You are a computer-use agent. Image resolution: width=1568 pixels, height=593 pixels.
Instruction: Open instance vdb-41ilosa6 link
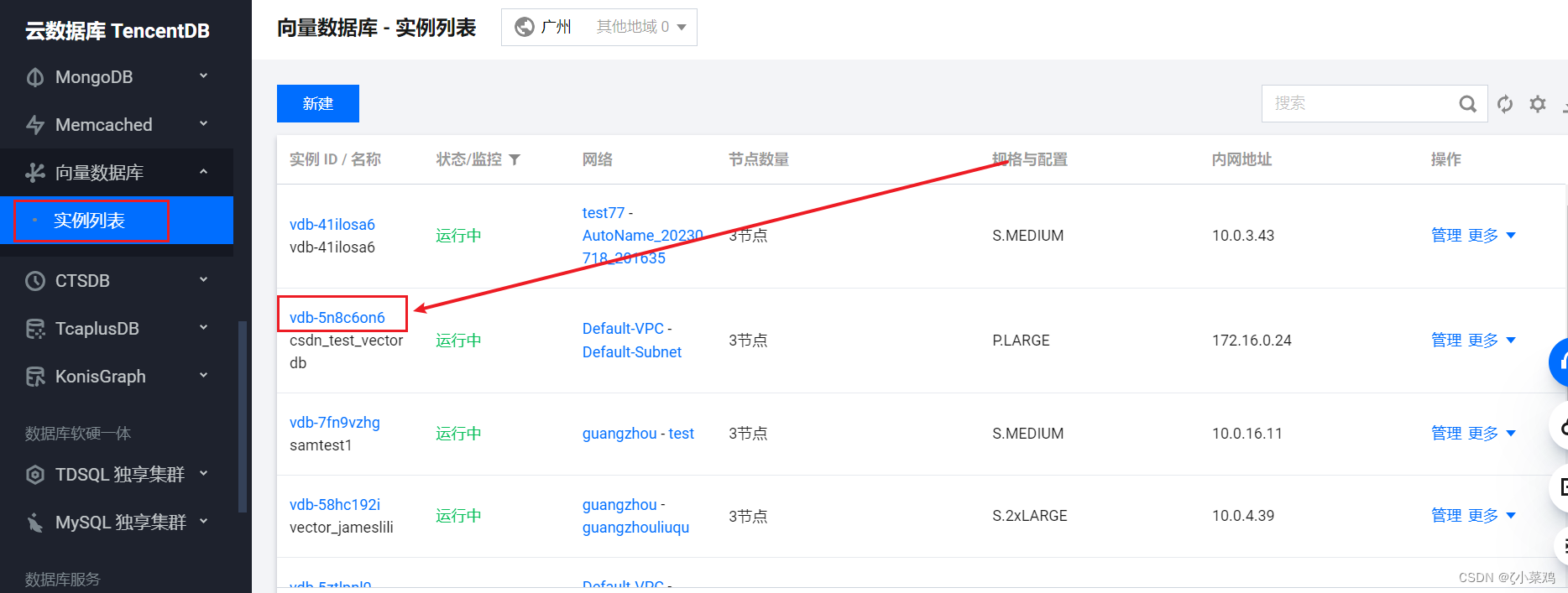[x=332, y=225]
